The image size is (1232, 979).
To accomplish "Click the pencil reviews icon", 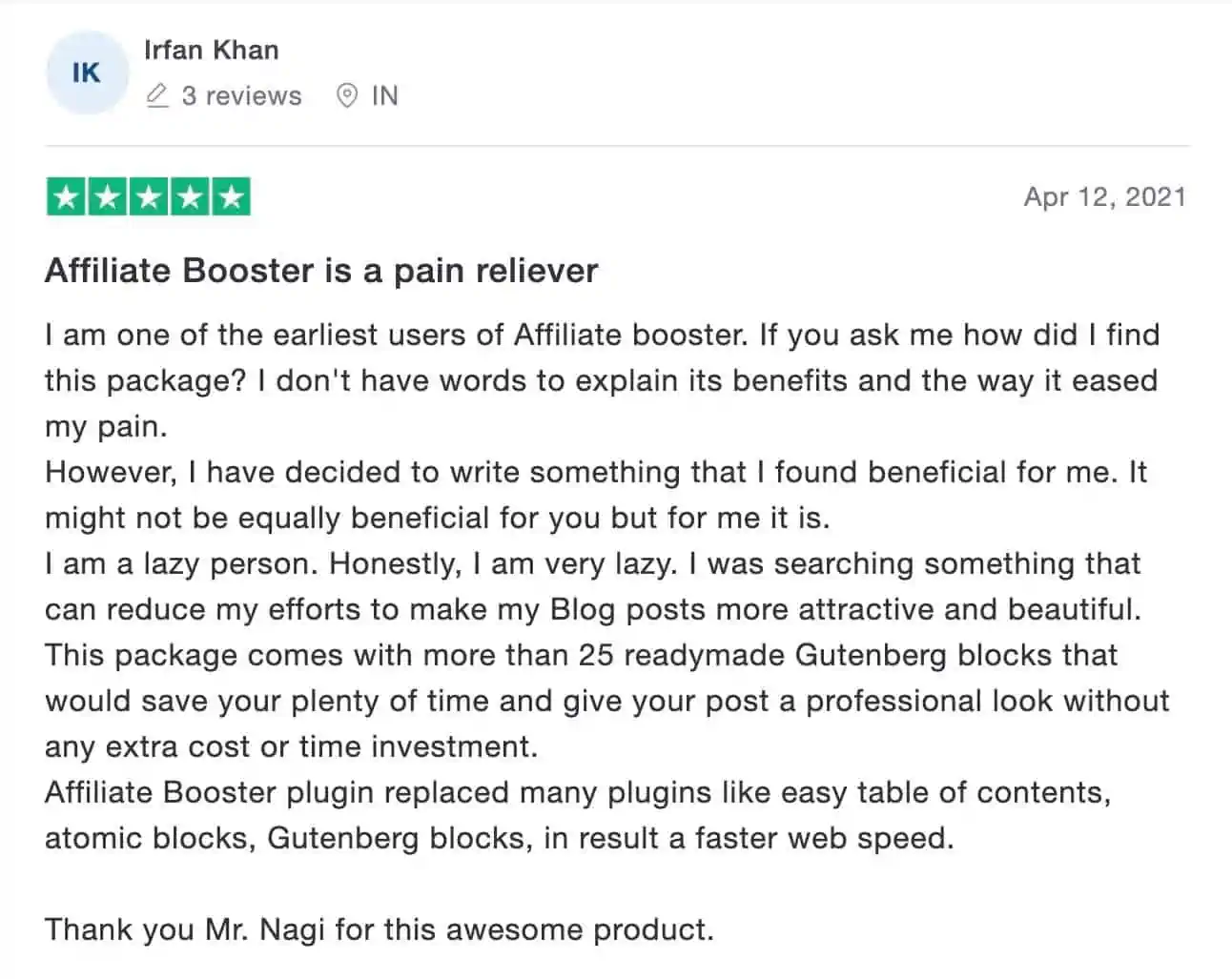I will point(157,95).
